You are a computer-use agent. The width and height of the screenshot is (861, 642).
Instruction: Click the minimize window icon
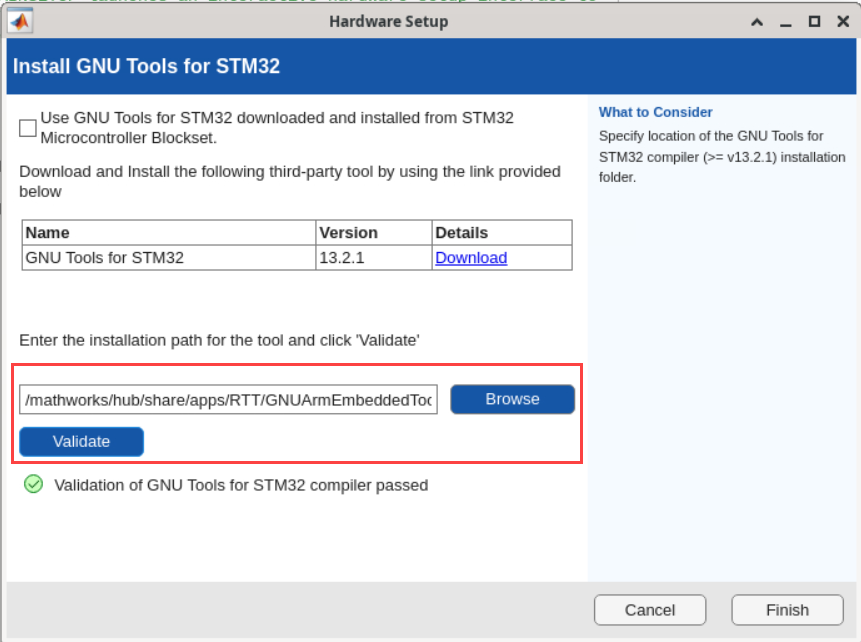point(786,20)
